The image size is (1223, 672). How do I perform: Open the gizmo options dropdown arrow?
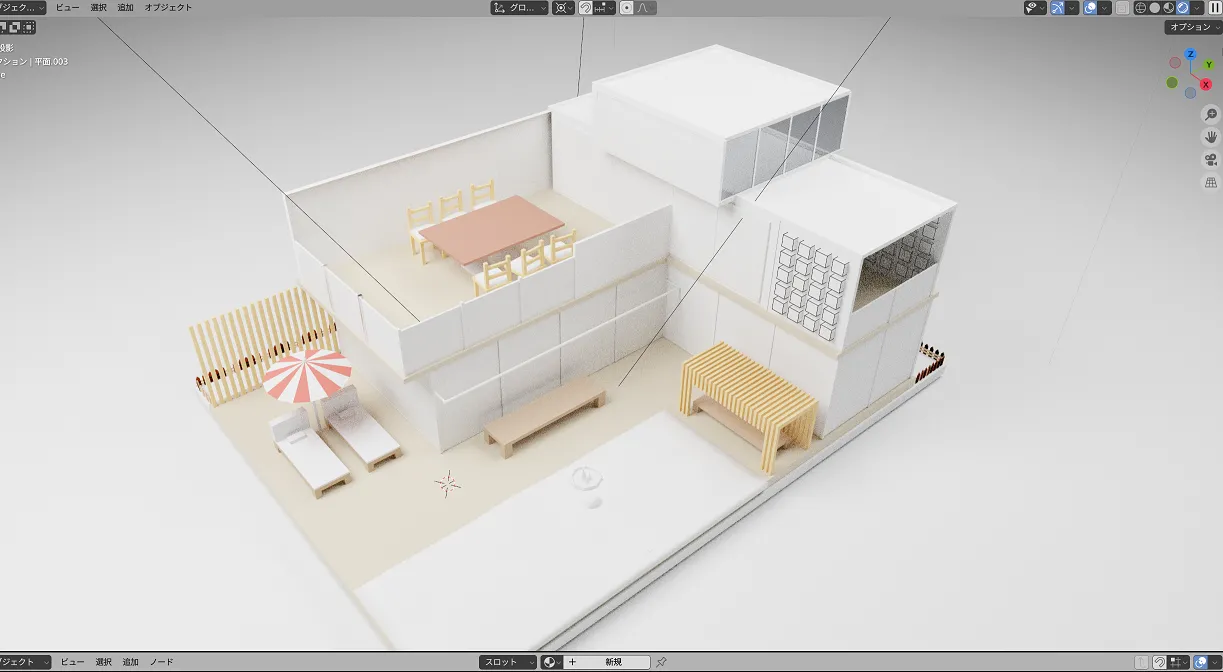tap(1072, 7)
